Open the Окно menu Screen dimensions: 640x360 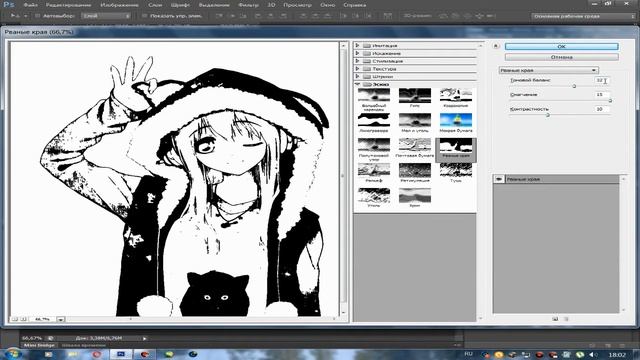click(328, 5)
